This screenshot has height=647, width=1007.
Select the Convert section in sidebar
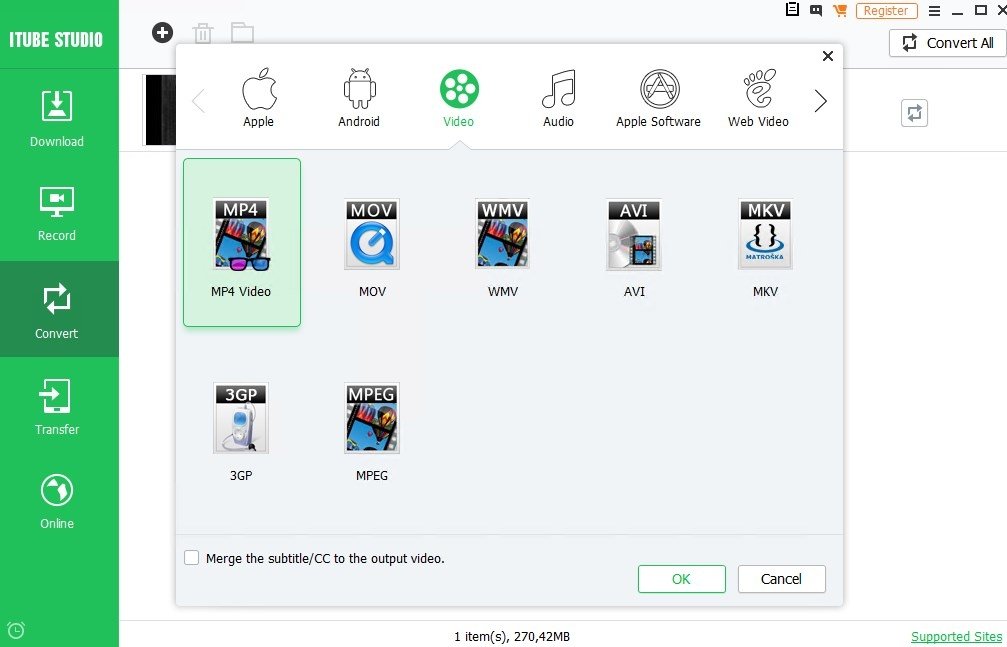(x=57, y=310)
